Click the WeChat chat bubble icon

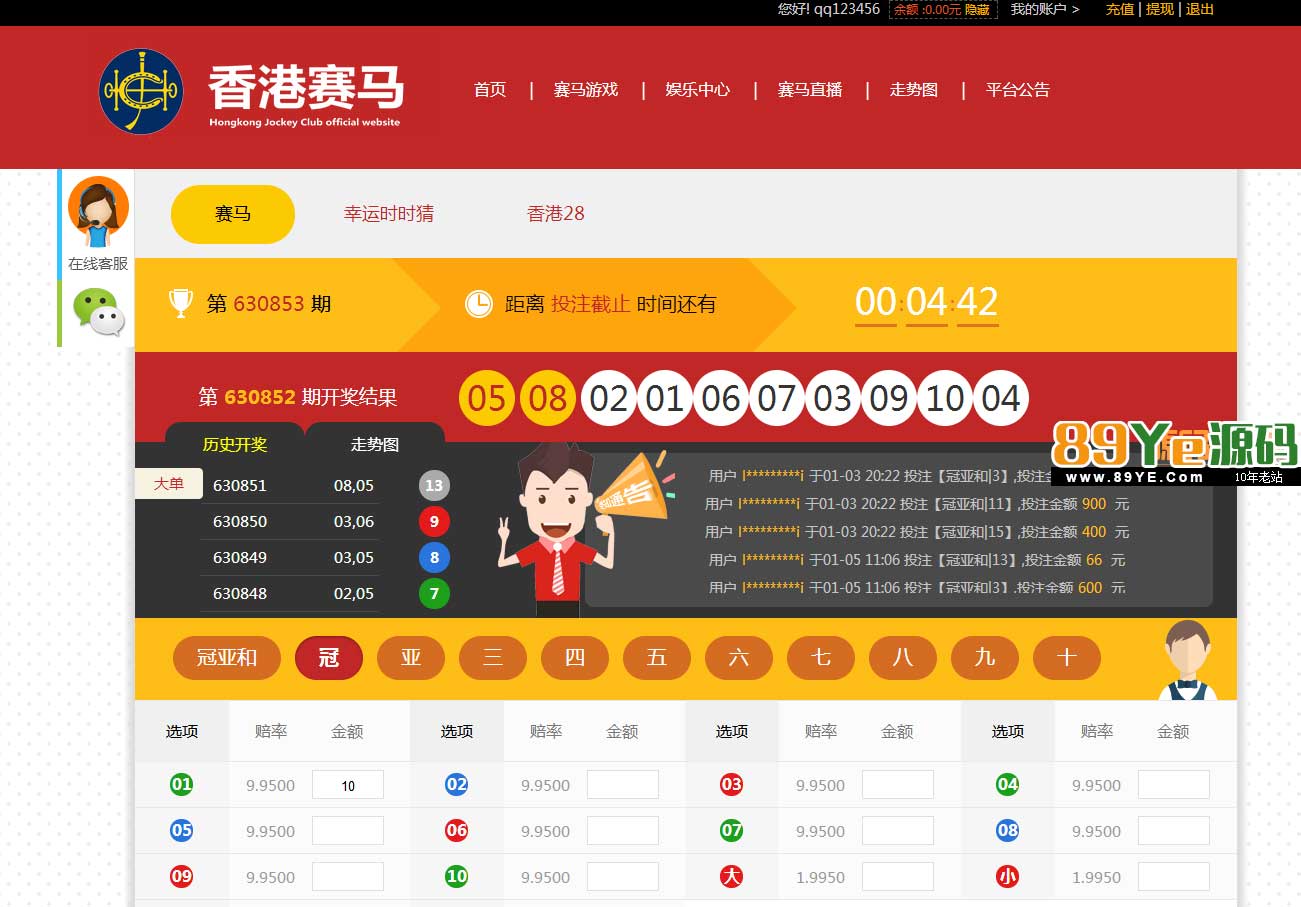tap(99, 312)
